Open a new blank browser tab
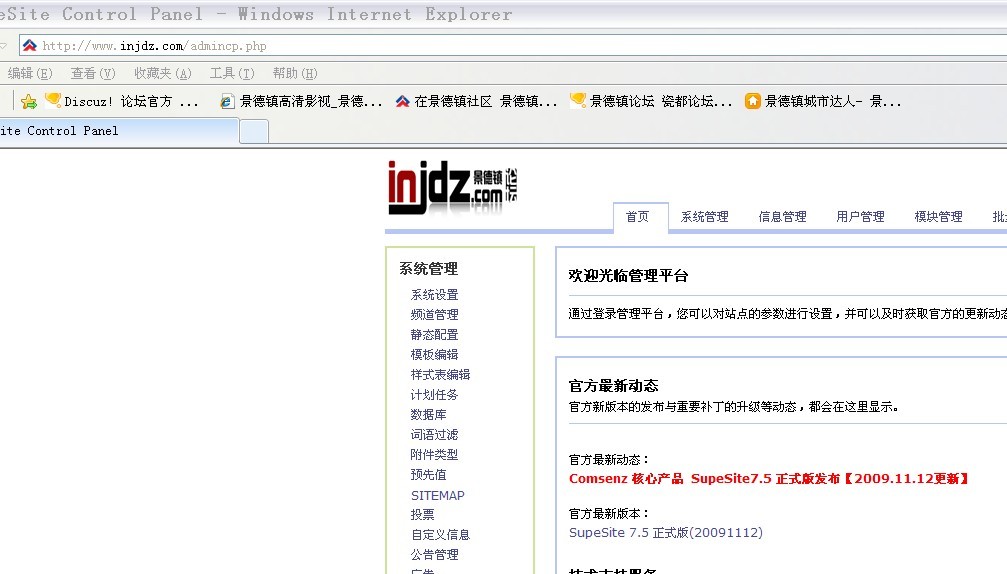The width and height of the screenshot is (1007, 574). pyautogui.click(x=254, y=132)
